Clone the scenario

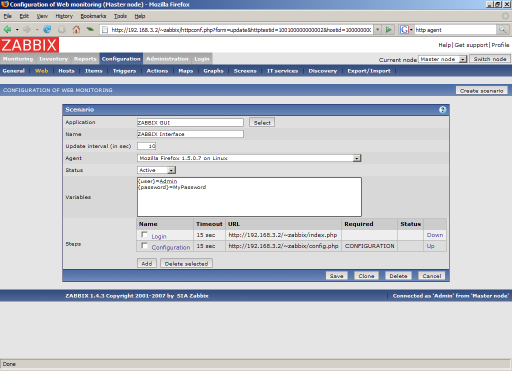coord(366,276)
